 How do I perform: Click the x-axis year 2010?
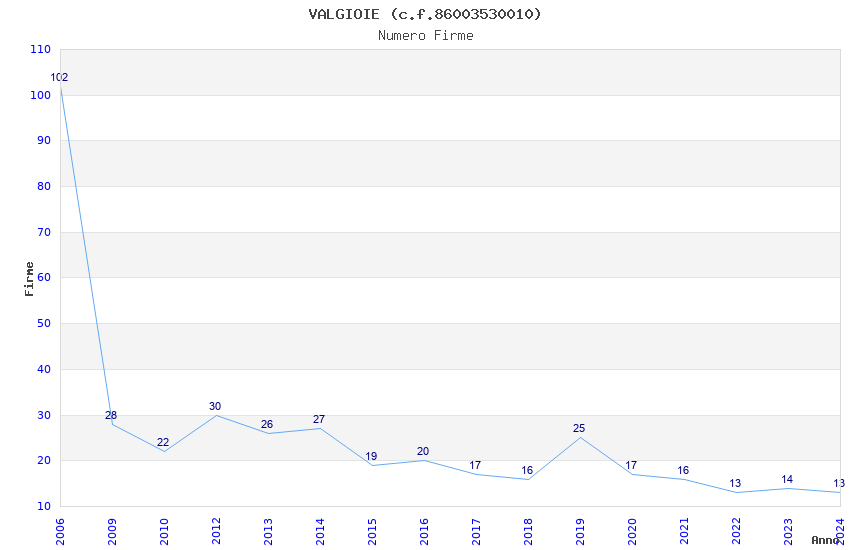coord(164,532)
